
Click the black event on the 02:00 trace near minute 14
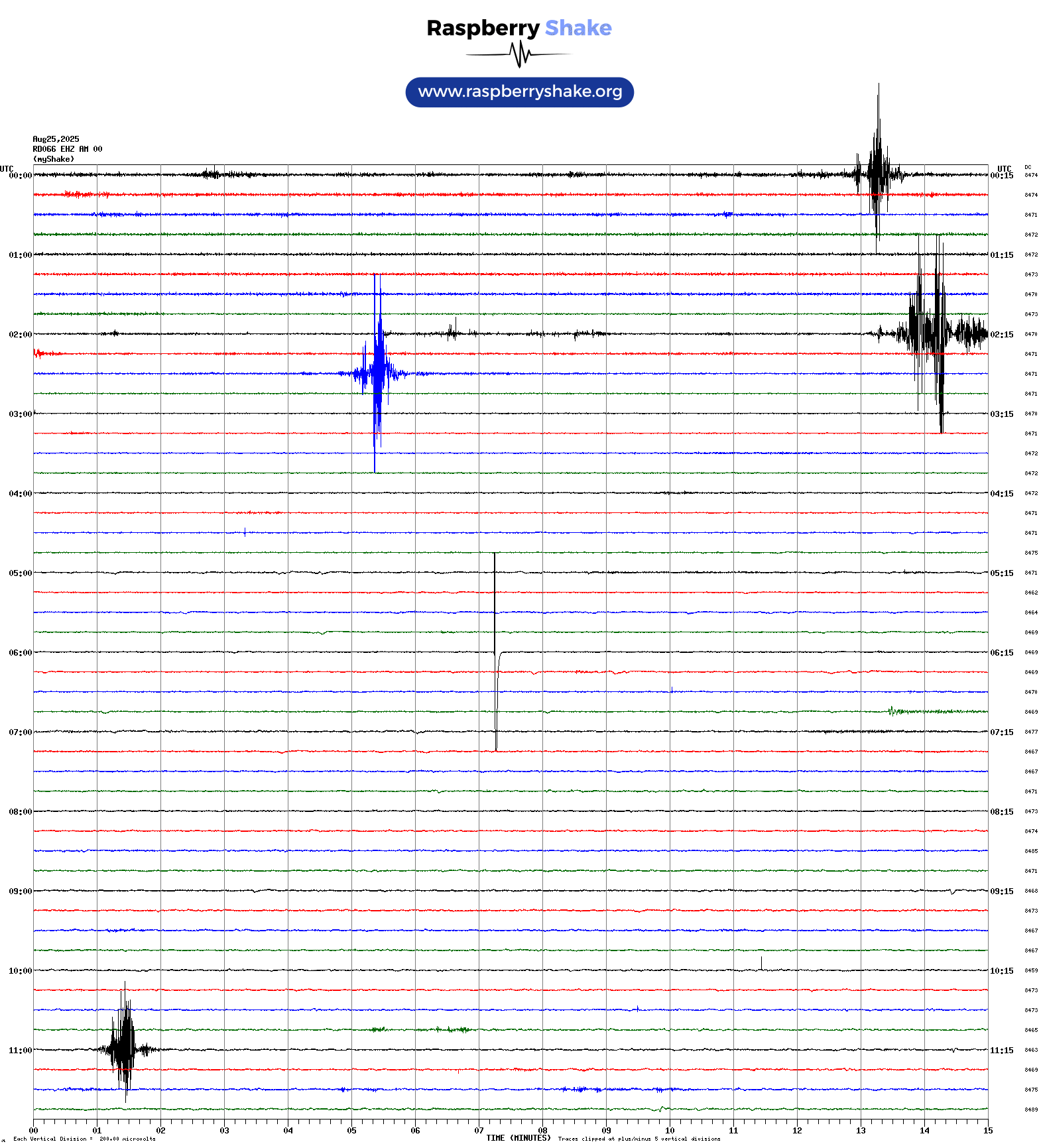click(x=935, y=333)
